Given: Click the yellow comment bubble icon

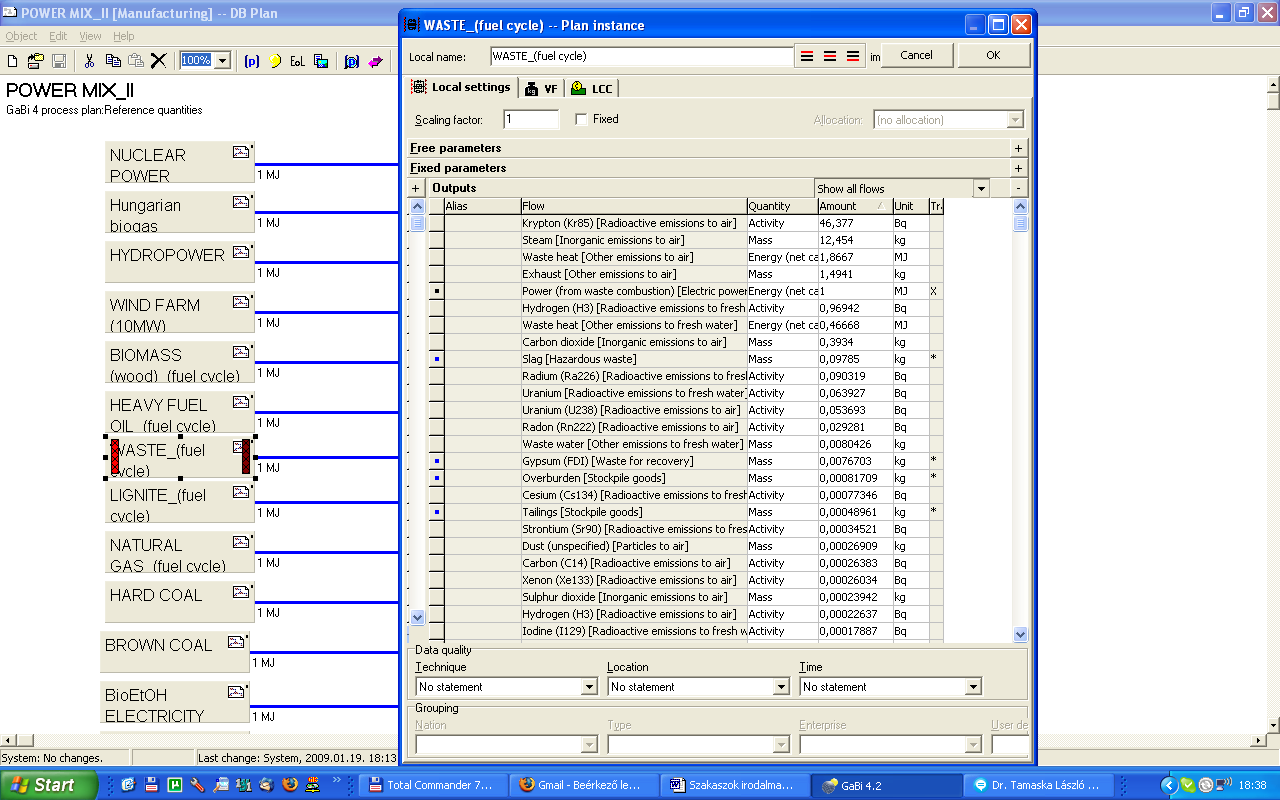Looking at the screenshot, I should point(275,61).
